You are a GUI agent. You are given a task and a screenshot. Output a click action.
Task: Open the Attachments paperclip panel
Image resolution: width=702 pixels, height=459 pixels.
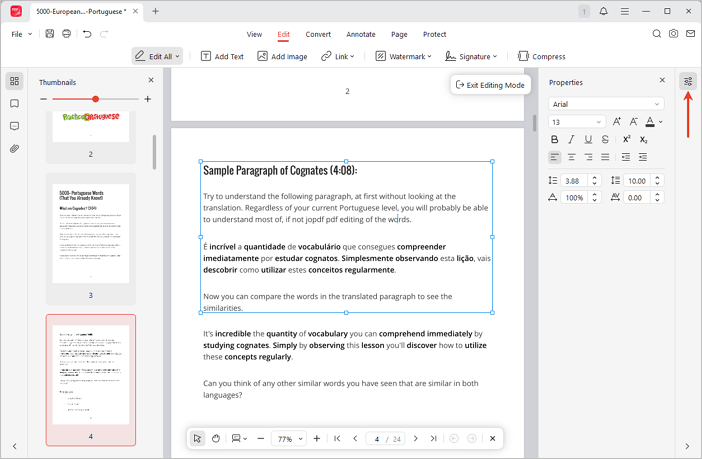point(14,149)
